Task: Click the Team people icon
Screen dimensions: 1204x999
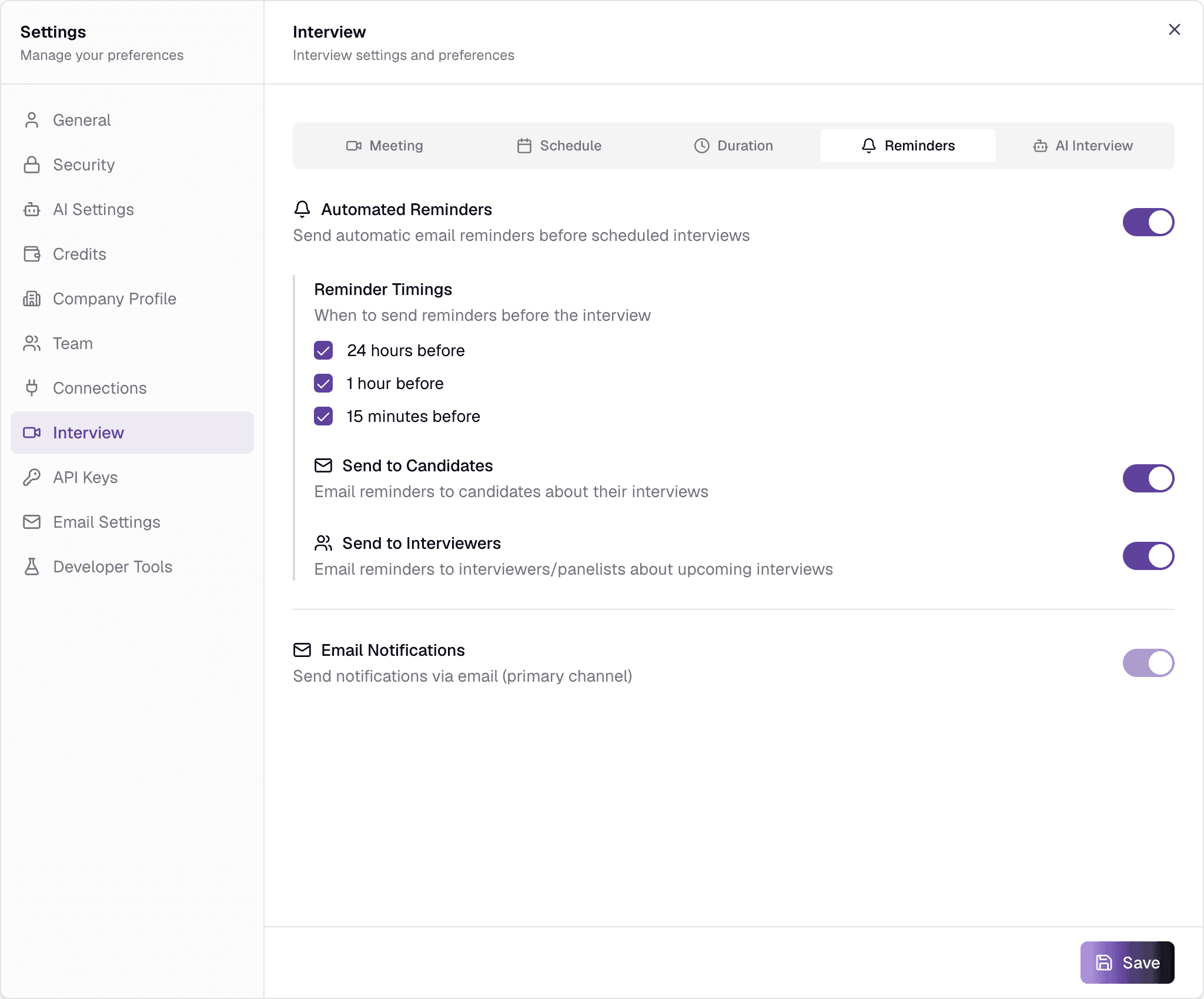Action: (32, 343)
